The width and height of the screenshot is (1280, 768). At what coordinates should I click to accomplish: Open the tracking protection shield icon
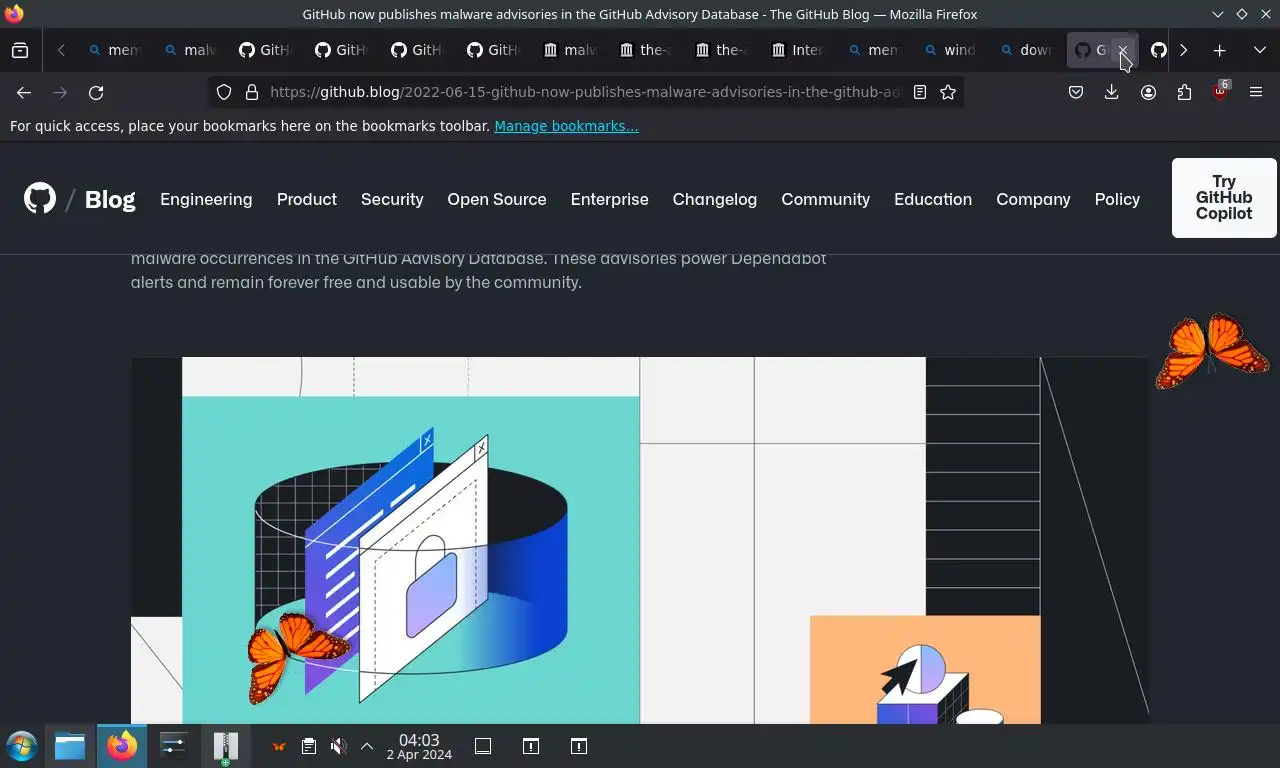[224, 92]
